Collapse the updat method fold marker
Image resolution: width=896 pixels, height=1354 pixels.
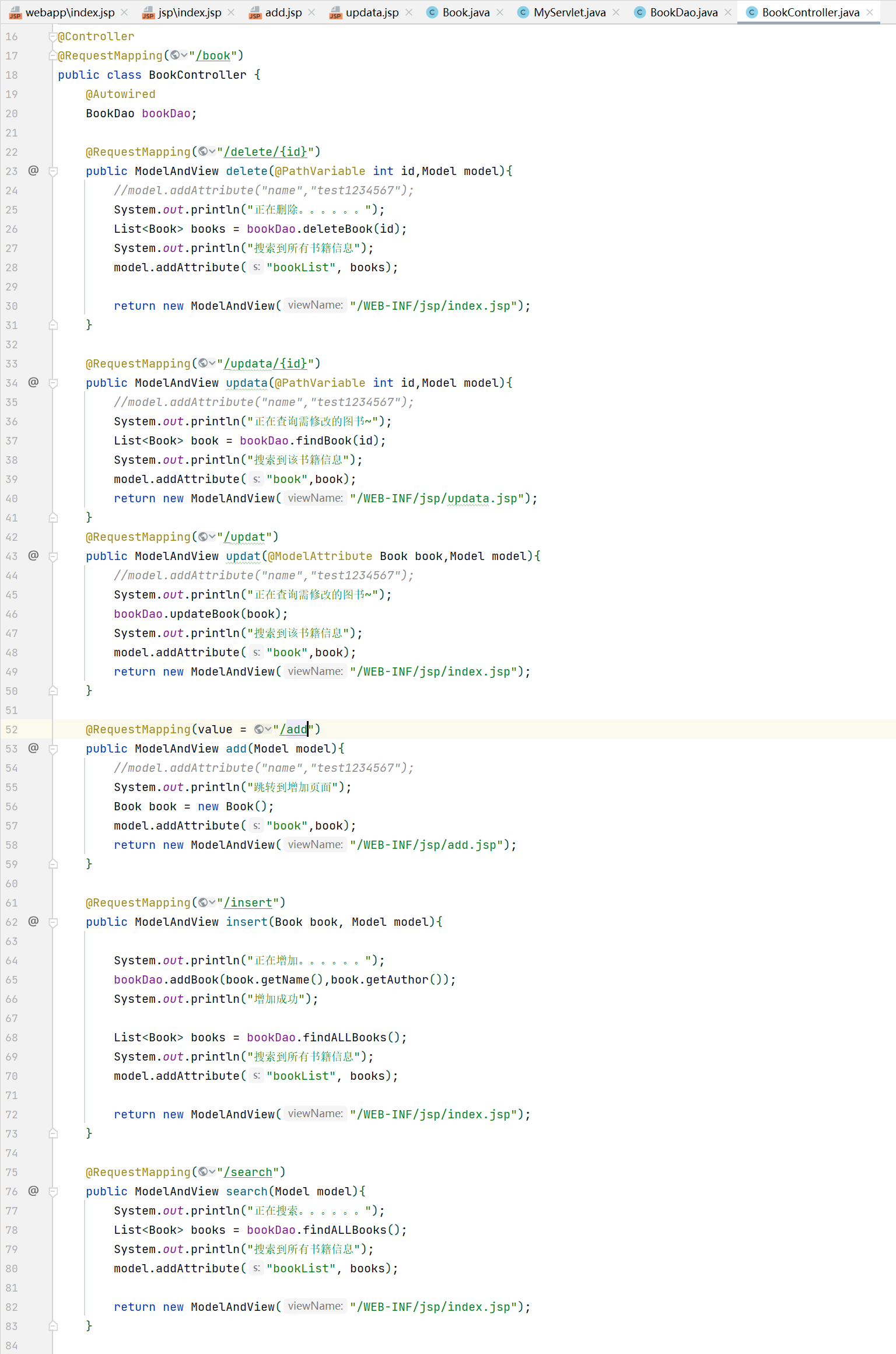tap(53, 556)
